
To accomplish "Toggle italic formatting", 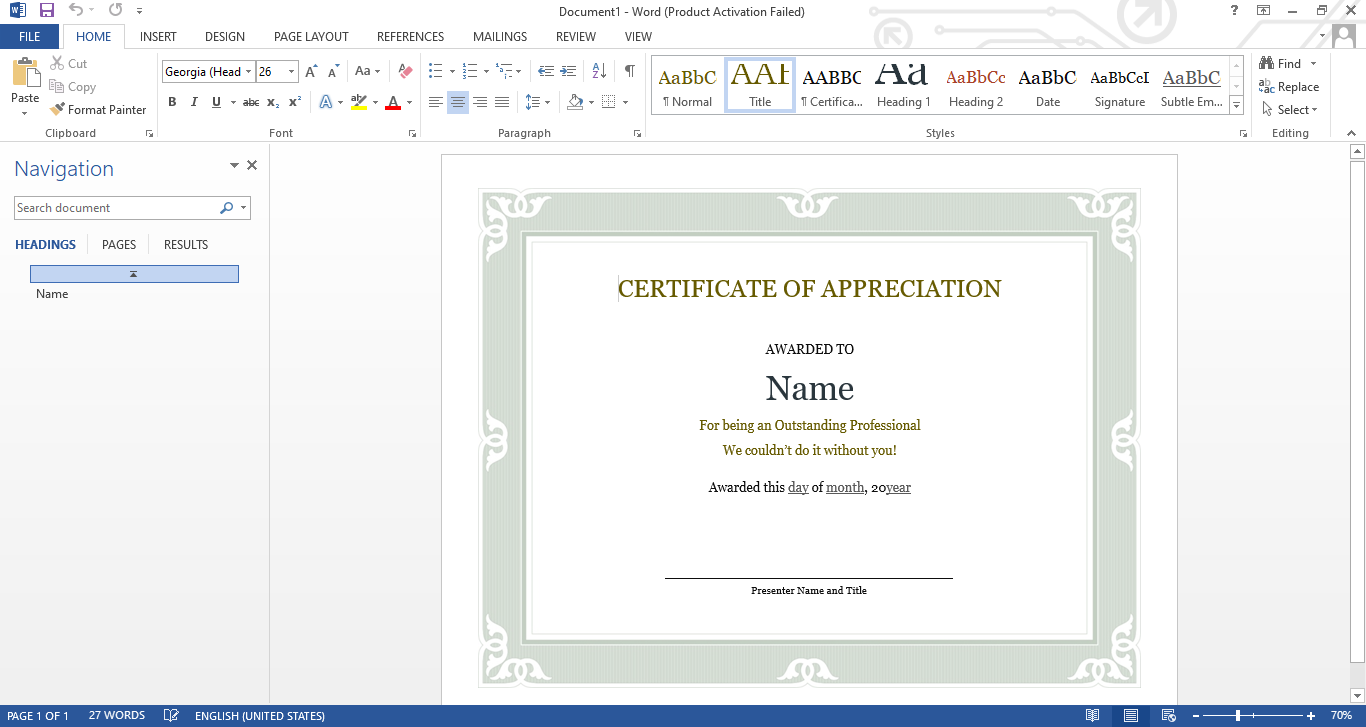I will pos(193,101).
